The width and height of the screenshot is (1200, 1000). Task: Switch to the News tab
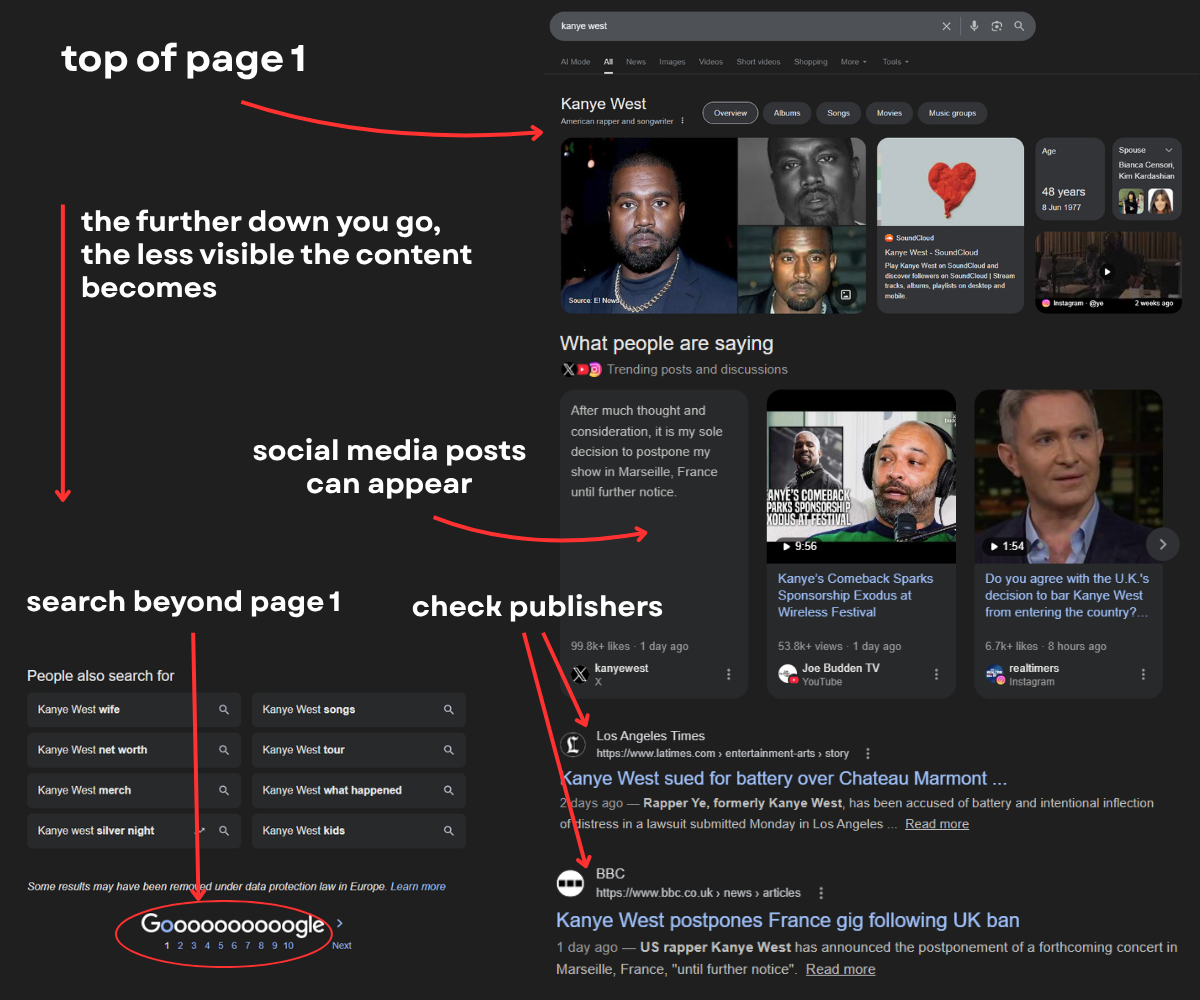(x=636, y=62)
